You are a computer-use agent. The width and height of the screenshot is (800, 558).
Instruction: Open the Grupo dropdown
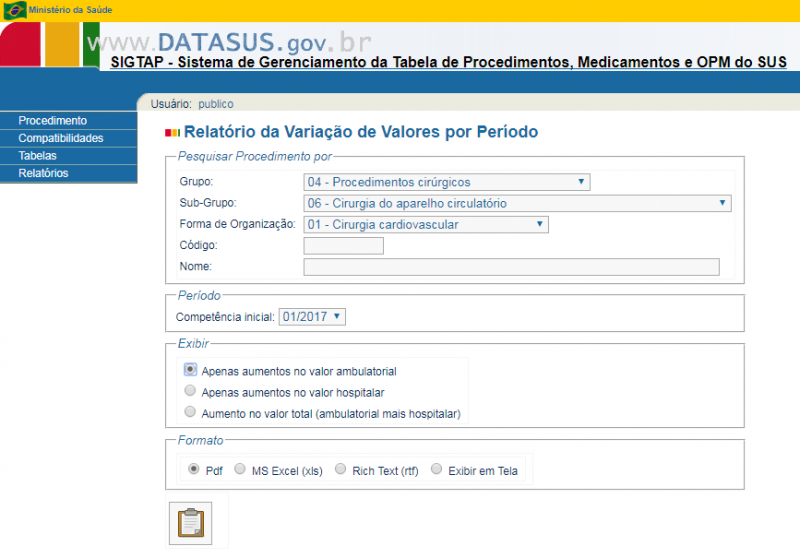pos(446,182)
